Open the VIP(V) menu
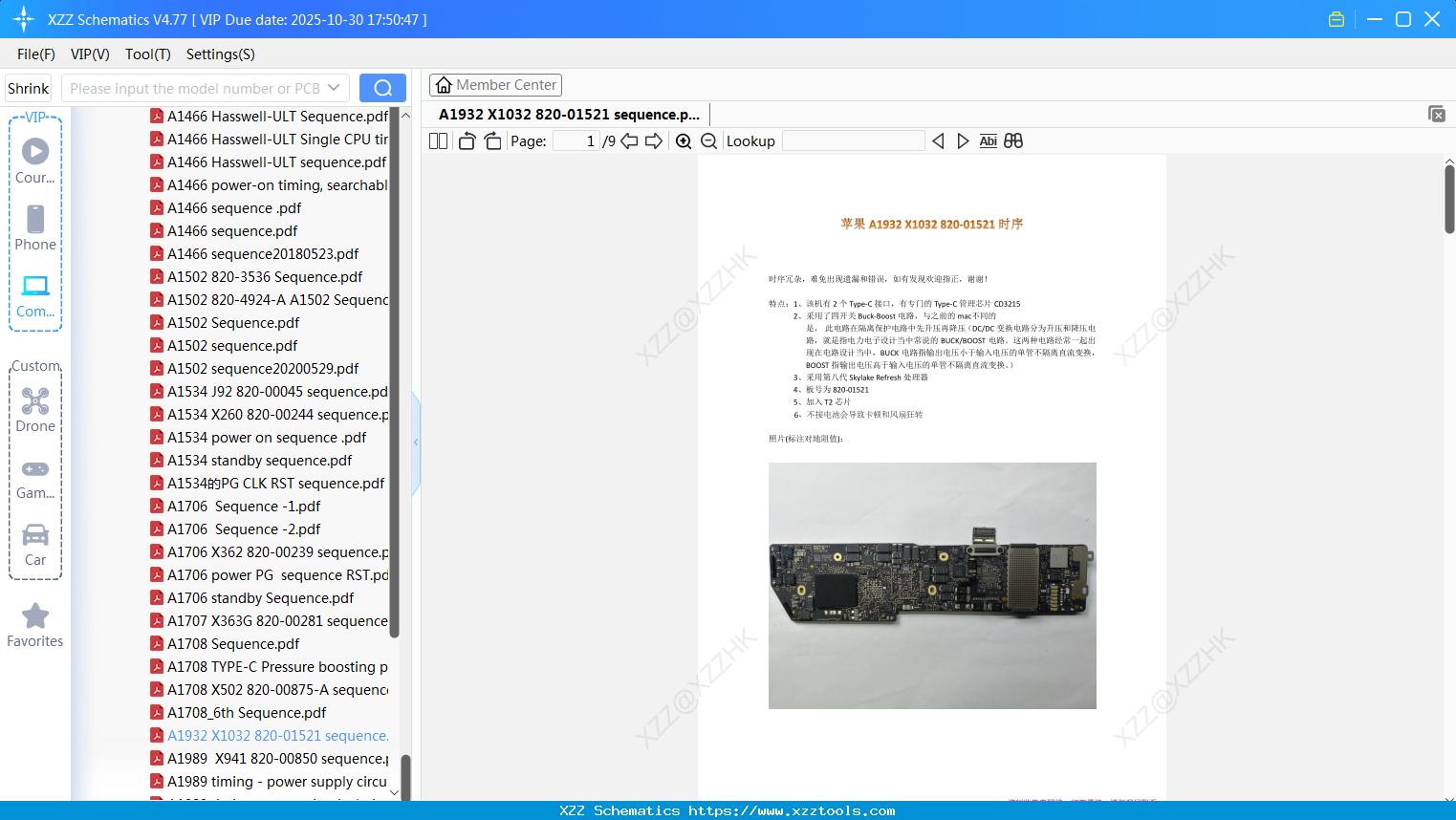Screen dimensions: 1456x820 [90, 54]
